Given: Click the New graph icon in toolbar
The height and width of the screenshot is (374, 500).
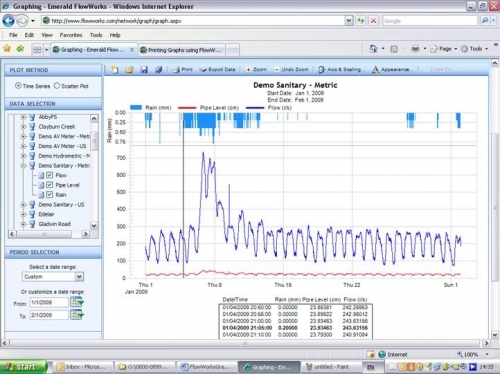Looking at the screenshot, I should 115,69.
